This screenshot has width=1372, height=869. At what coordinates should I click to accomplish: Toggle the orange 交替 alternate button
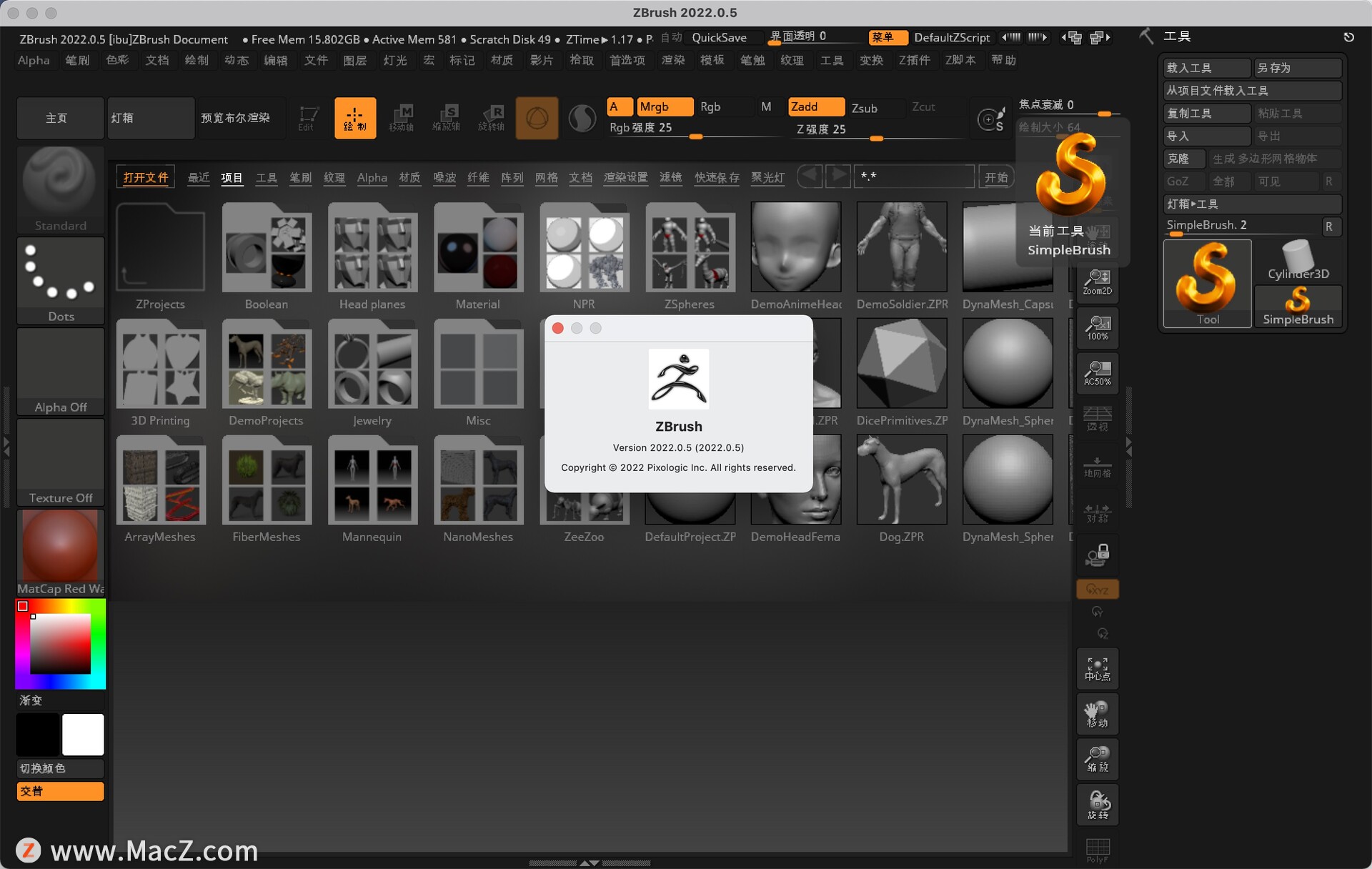click(60, 791)
